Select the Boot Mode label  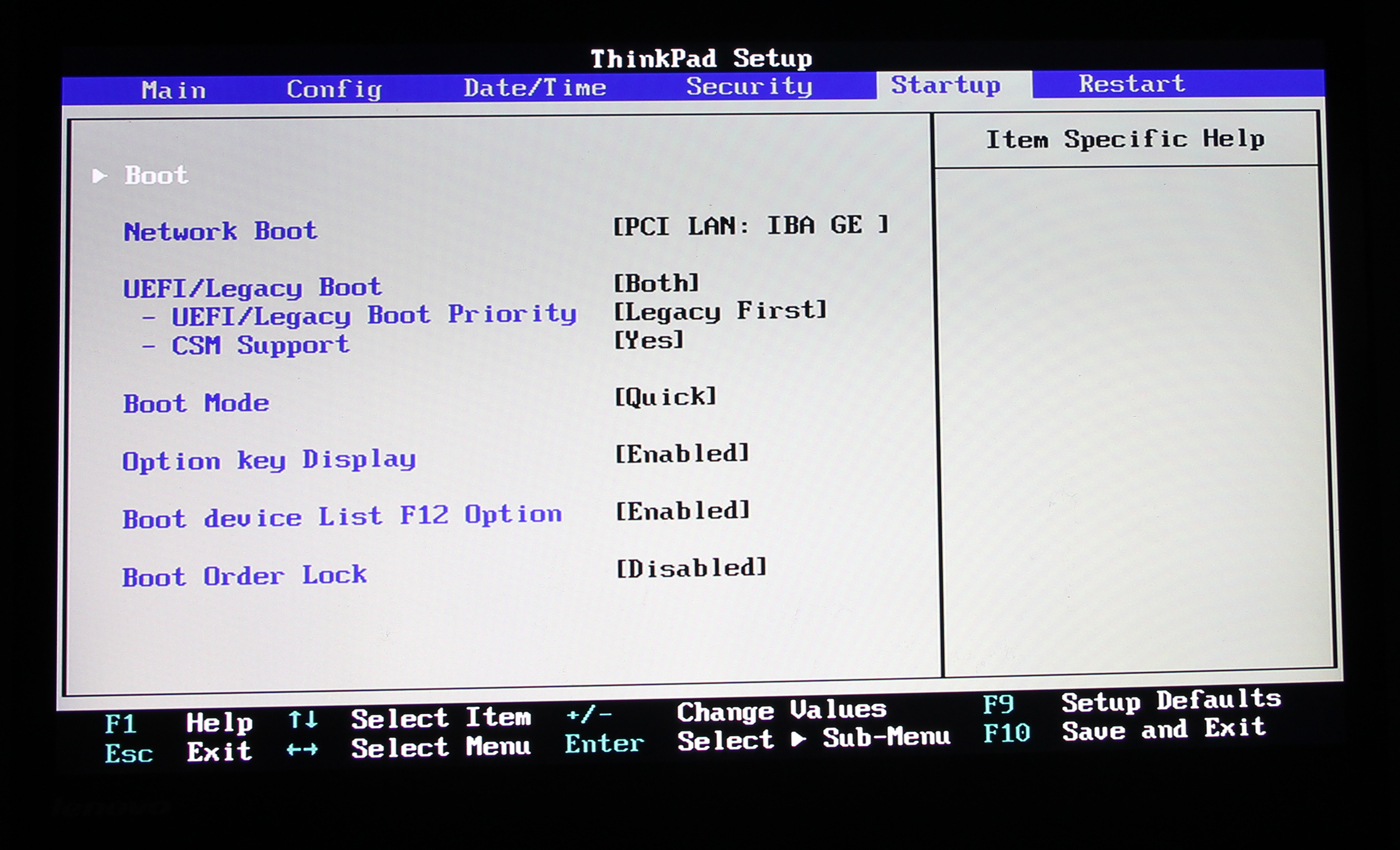tap(196, 403)
